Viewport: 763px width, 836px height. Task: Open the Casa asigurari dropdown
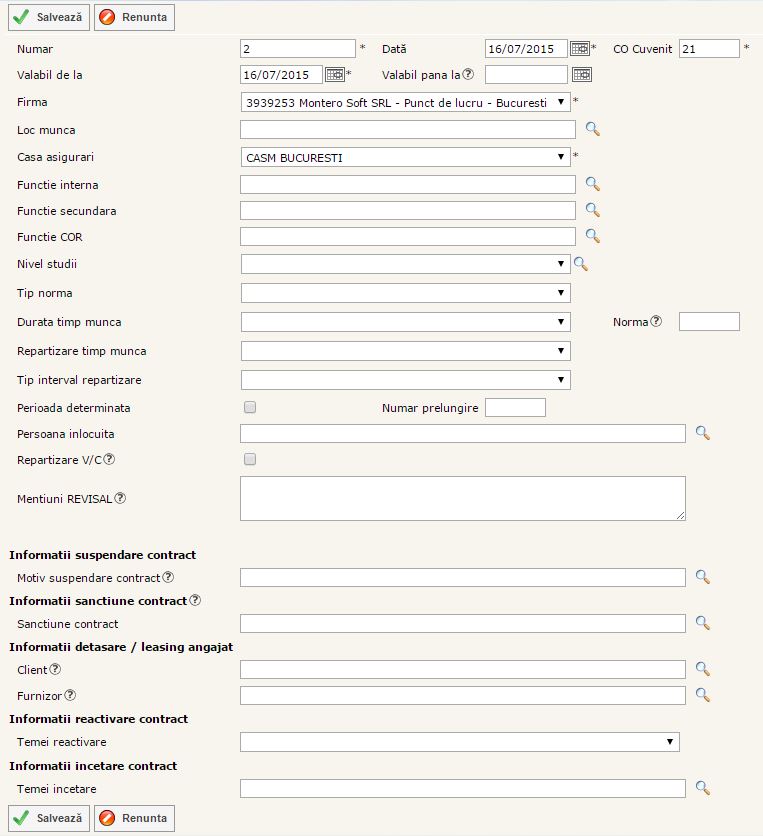click(405, 157)
